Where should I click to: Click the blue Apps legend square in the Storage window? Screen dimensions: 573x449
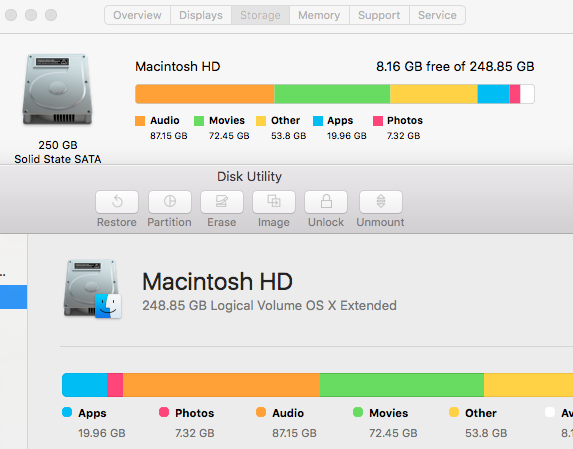click(318, 121)
